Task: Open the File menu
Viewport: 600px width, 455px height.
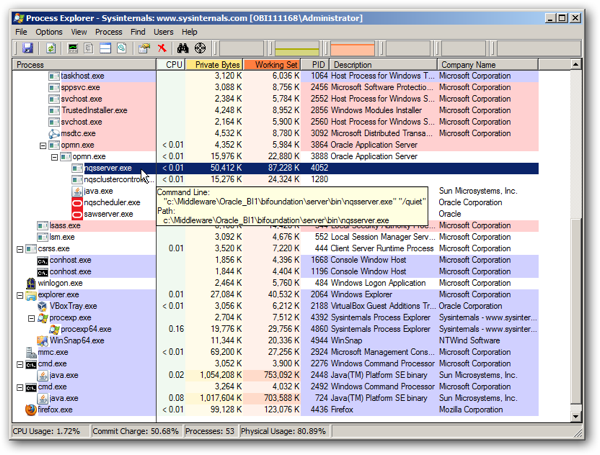Action: click(21, 32)
